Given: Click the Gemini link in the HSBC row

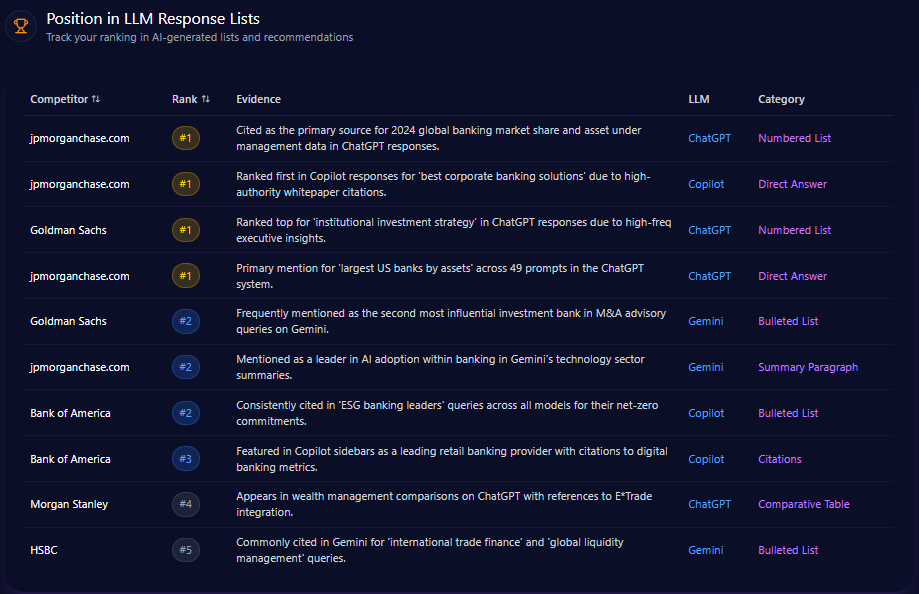Looking at the screenshot, I should pyautogui.click(x=705, y=550).
